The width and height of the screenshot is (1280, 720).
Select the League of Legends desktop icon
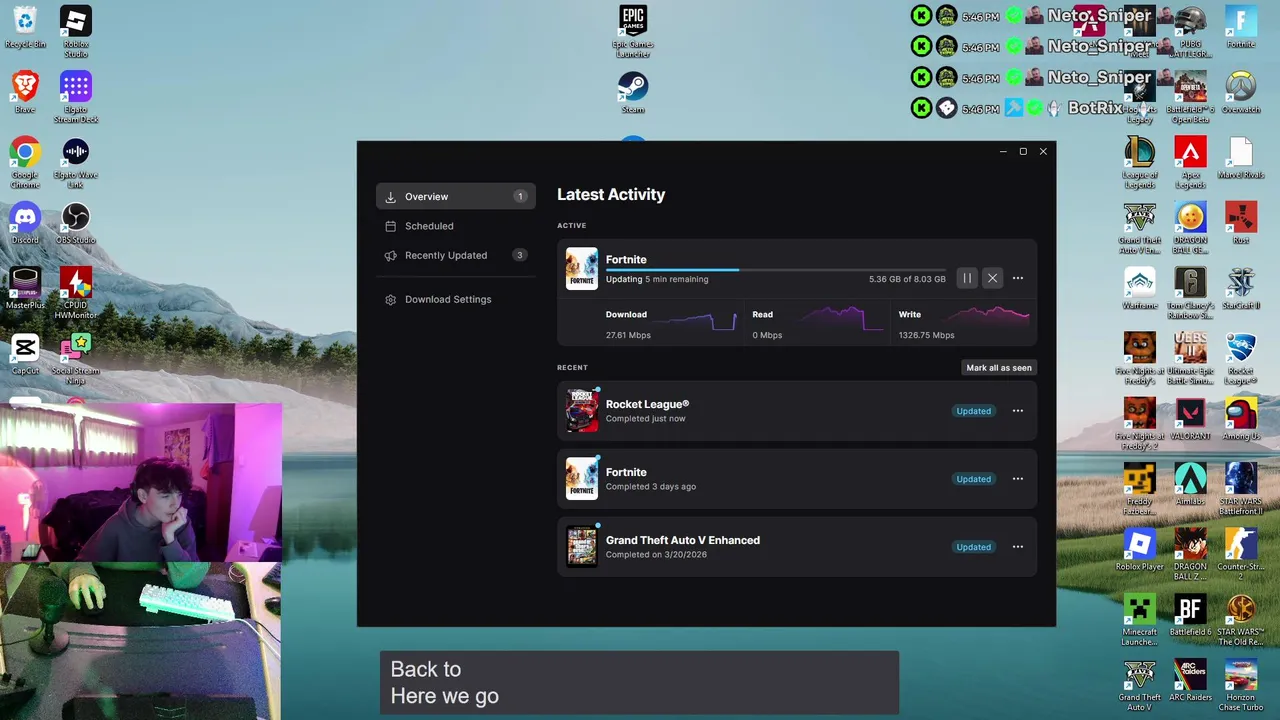1139,162
